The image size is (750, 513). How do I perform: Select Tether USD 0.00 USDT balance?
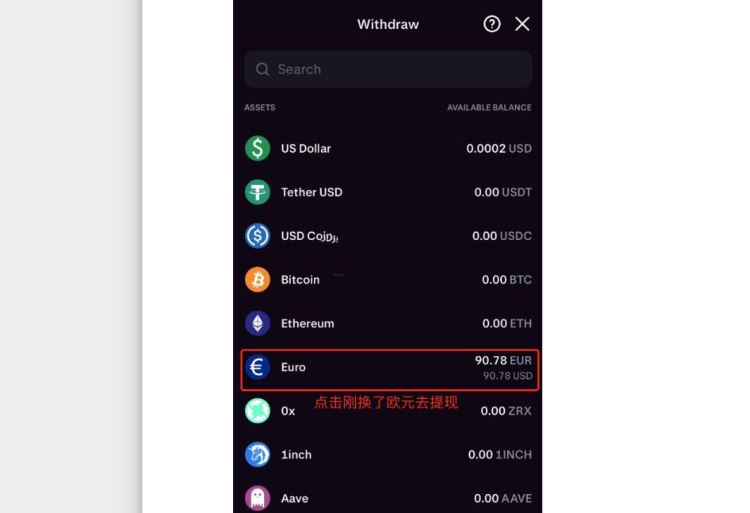tap(503, 192)
